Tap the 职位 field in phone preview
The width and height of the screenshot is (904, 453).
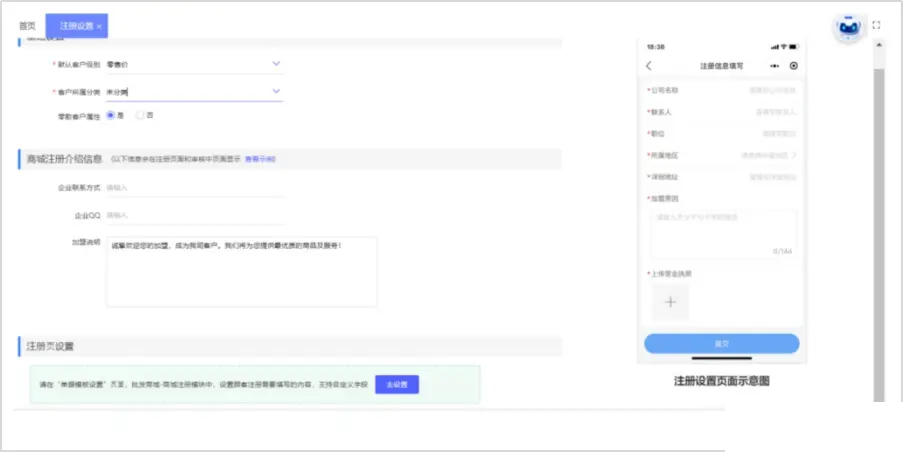(x=722, y=134)
